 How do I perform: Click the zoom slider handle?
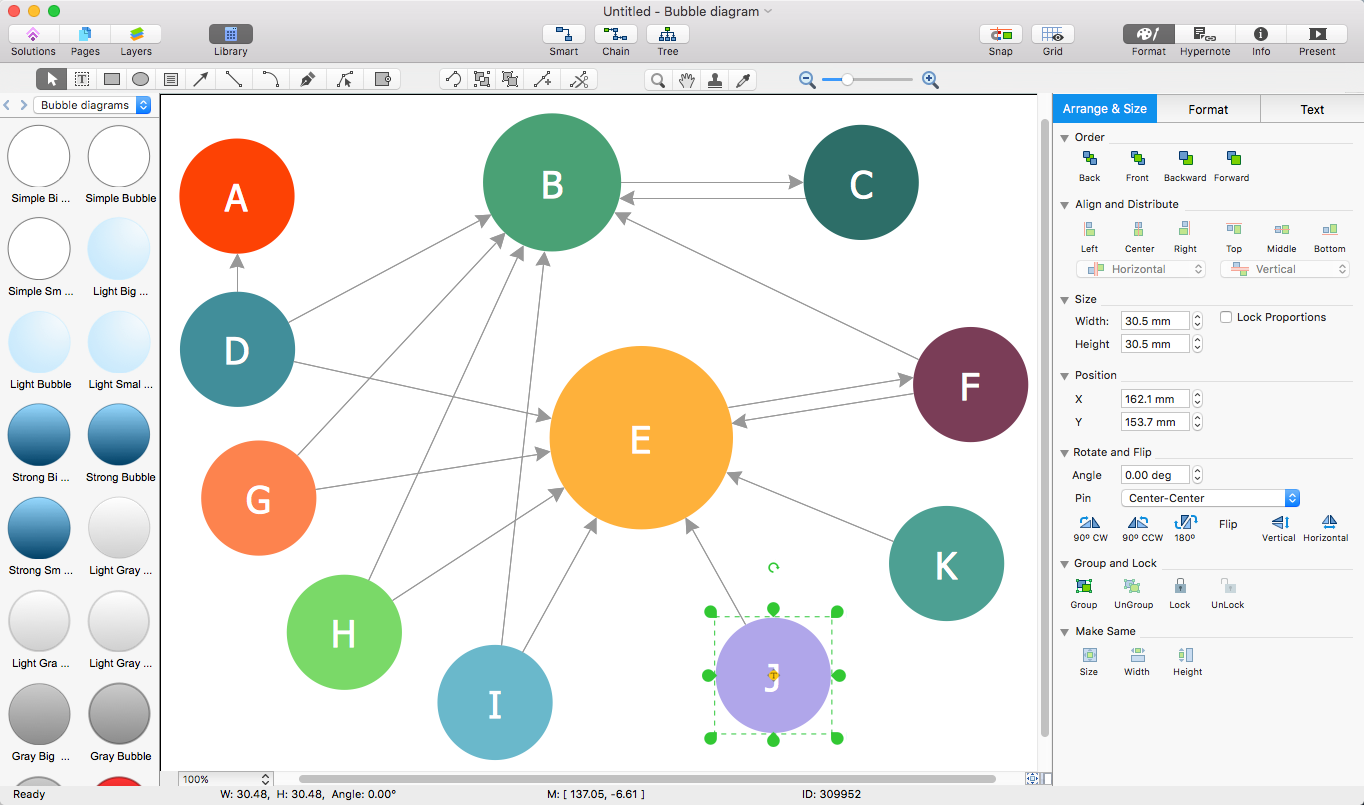[847, 80]
